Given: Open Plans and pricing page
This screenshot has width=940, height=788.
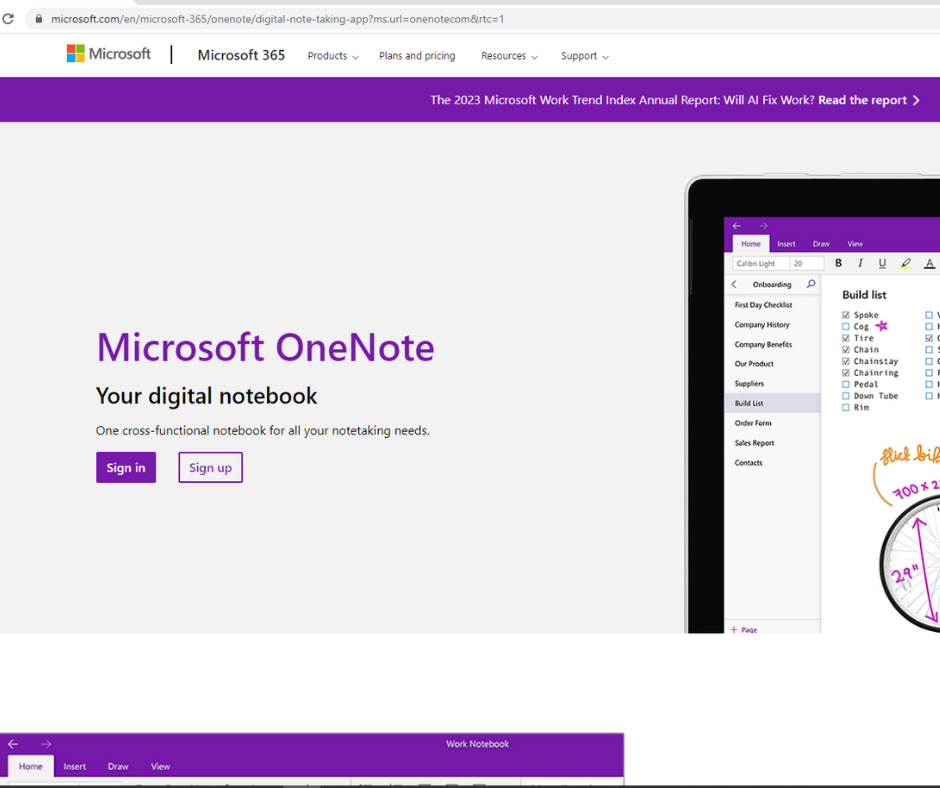Looking at the screenshot, I should [417, 56].
